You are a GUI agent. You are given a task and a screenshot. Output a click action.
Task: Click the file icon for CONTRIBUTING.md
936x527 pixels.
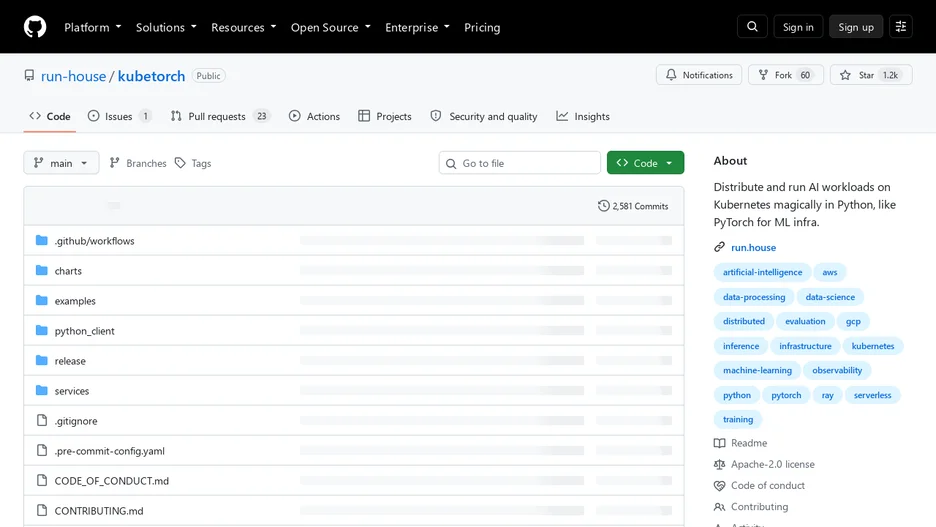[41, 510]
